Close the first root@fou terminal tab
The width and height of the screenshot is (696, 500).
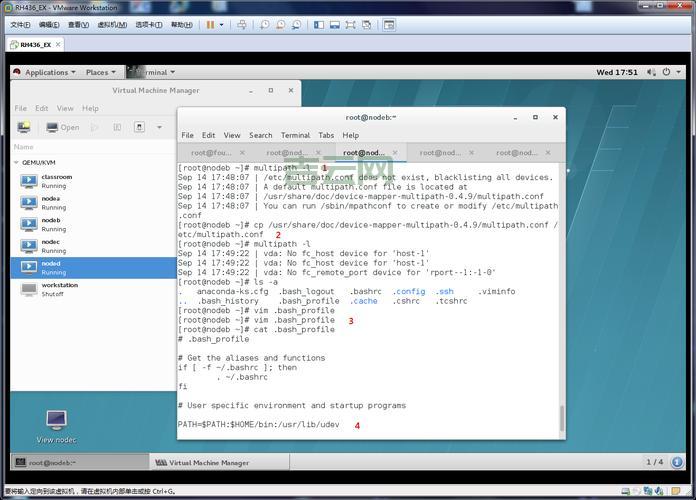tap(242, 153)
